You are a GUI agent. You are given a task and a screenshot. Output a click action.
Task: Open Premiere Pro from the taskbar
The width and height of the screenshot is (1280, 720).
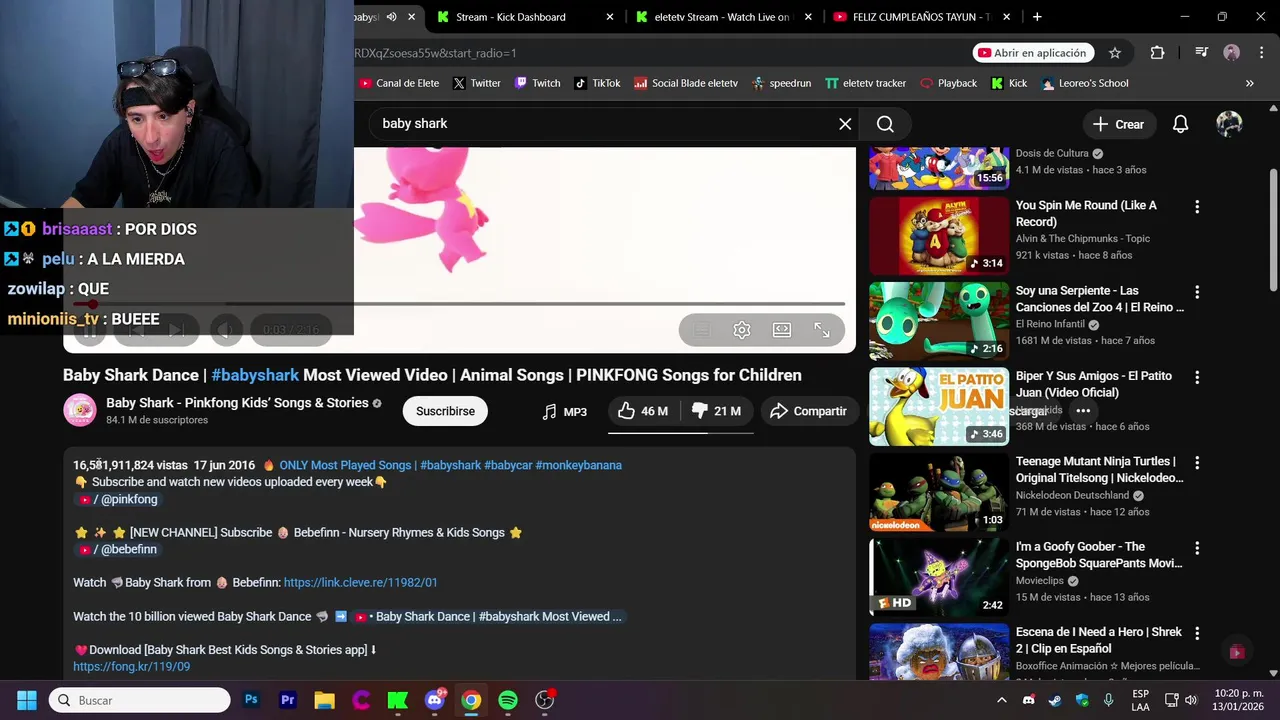tap(288, 700)
